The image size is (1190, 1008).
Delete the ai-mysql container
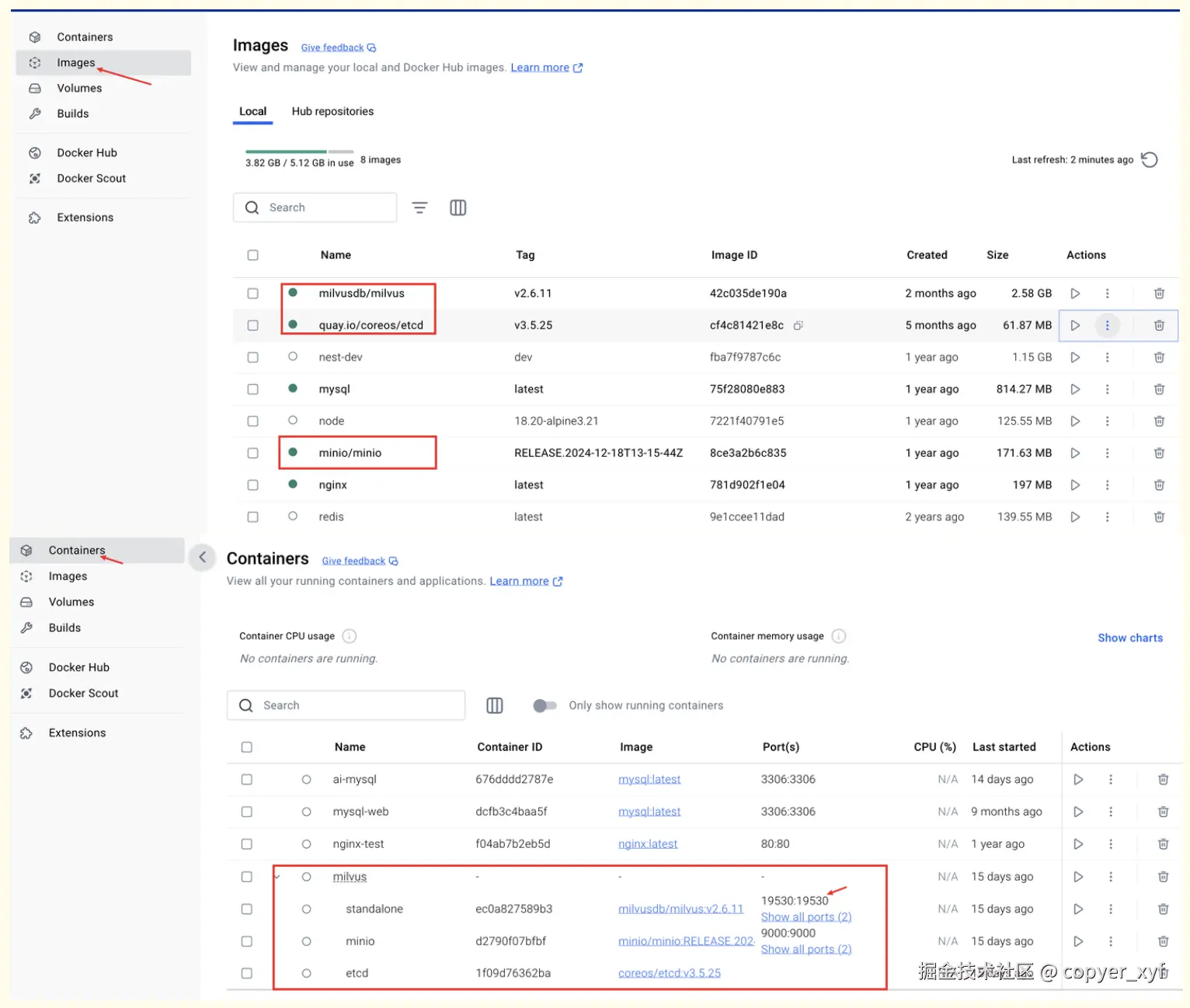(x=1163, y=780)
